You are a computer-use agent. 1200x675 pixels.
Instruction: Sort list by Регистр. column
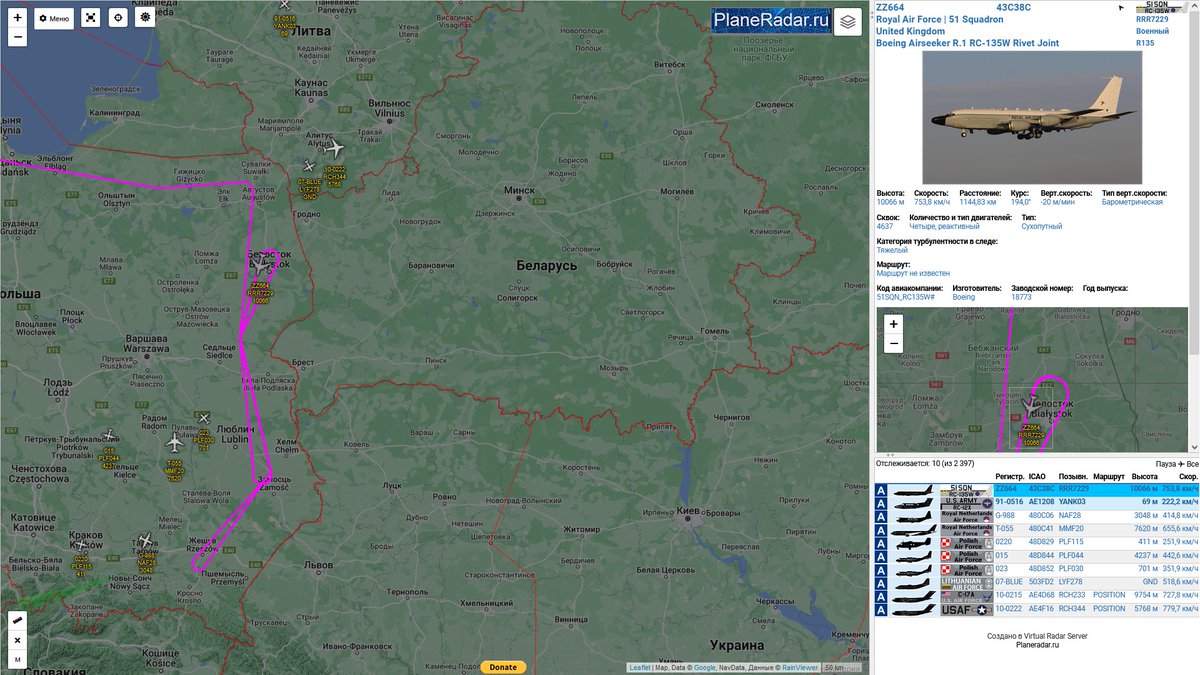1009,476
